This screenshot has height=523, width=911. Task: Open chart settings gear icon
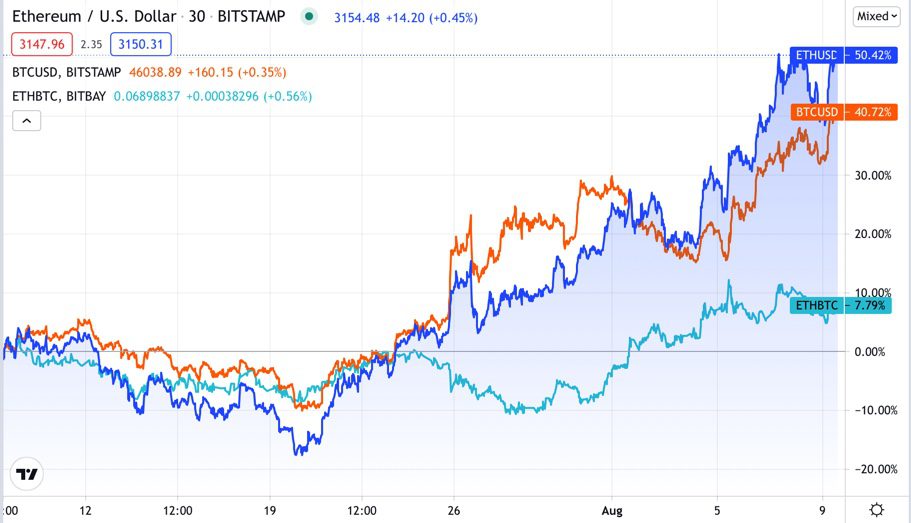pos(876,510)
